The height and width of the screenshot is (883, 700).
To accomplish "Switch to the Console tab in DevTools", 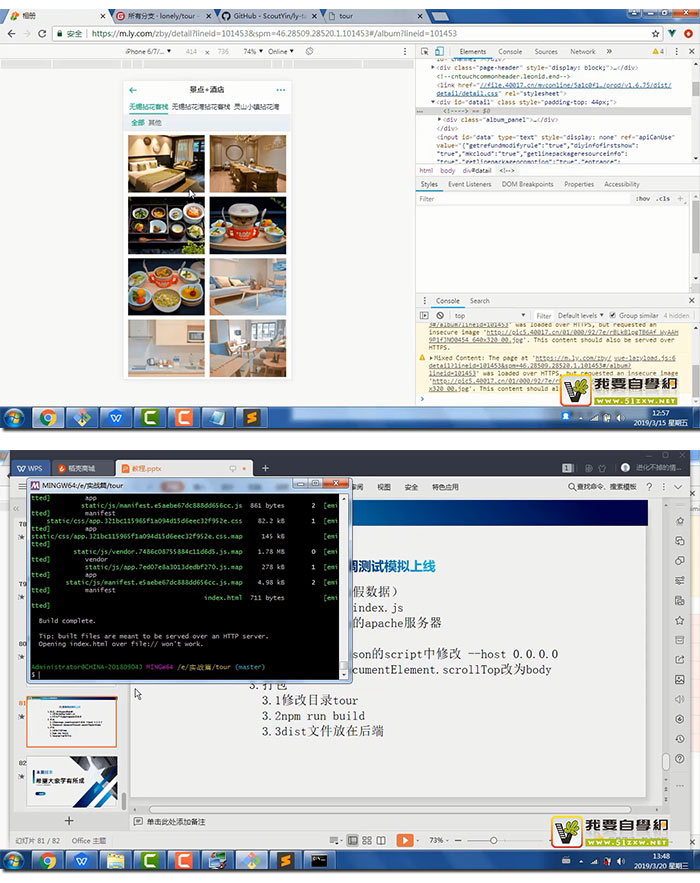I will [510, 51].
